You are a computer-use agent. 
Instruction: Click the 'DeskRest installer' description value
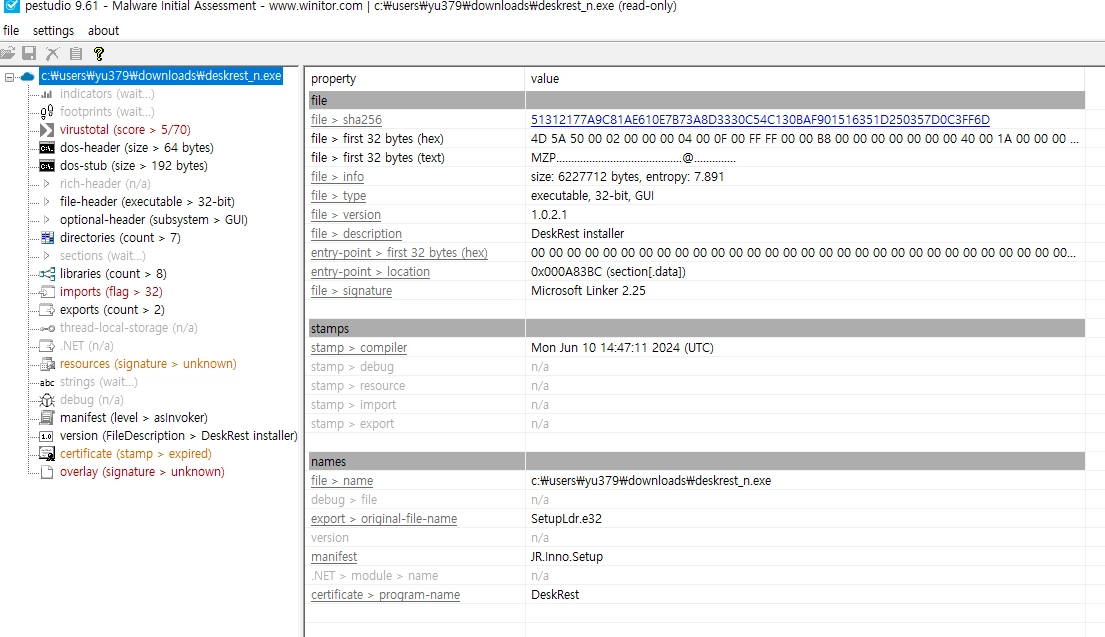[578, 234]
